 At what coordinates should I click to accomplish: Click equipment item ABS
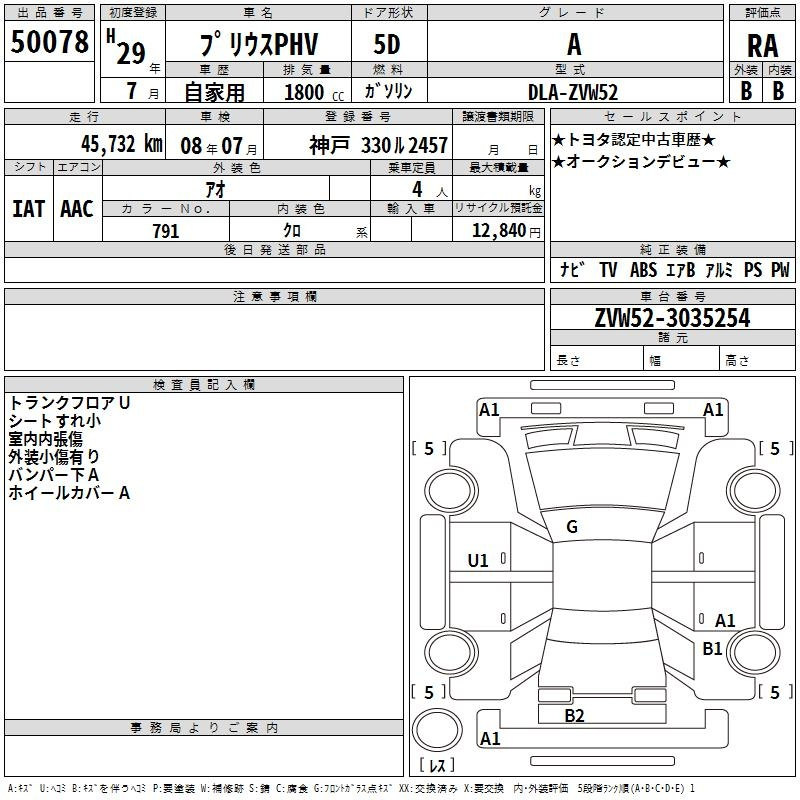(x=643, y=269)
